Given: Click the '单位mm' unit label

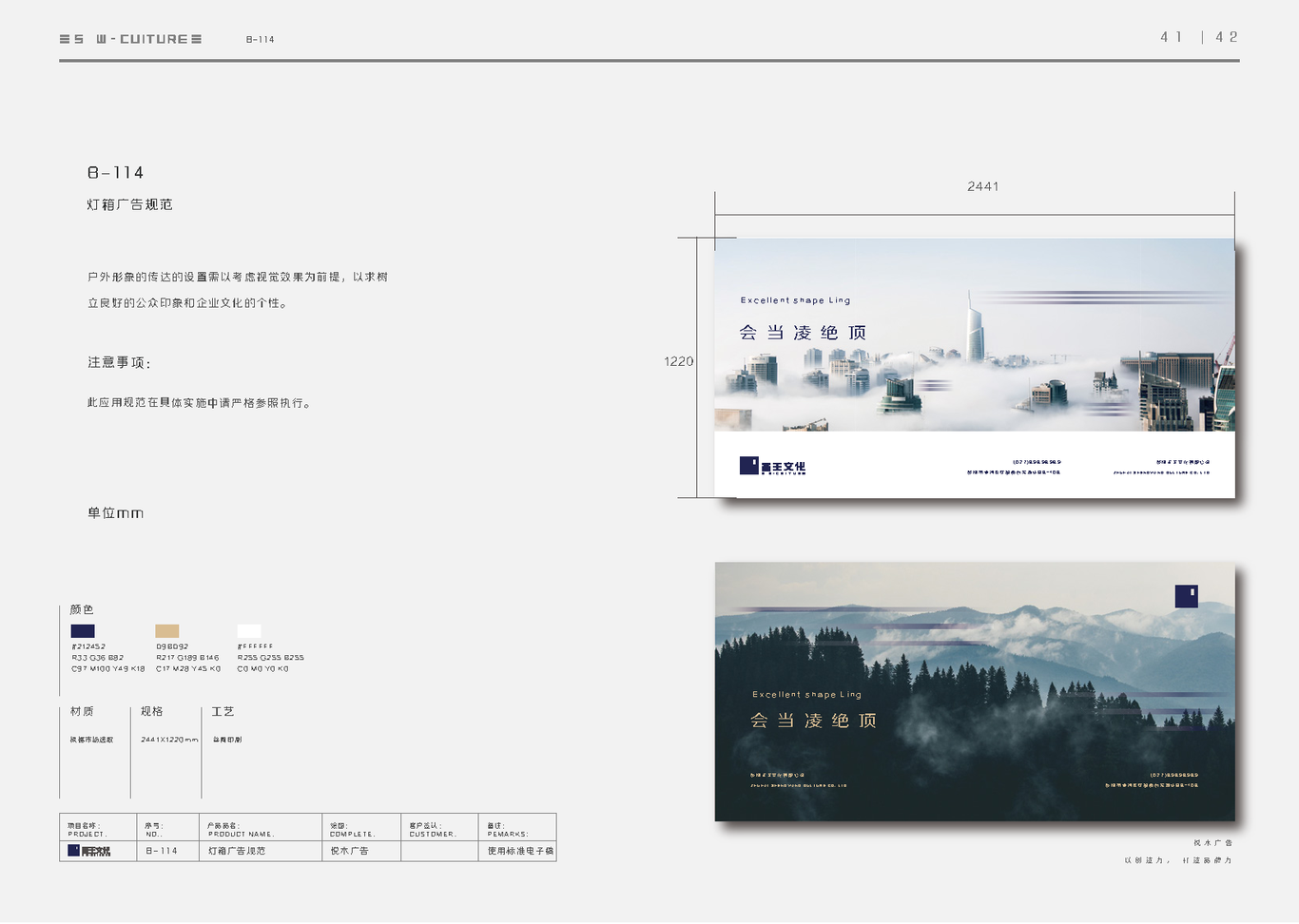Looking at the screenshot, I should (115, 513).
